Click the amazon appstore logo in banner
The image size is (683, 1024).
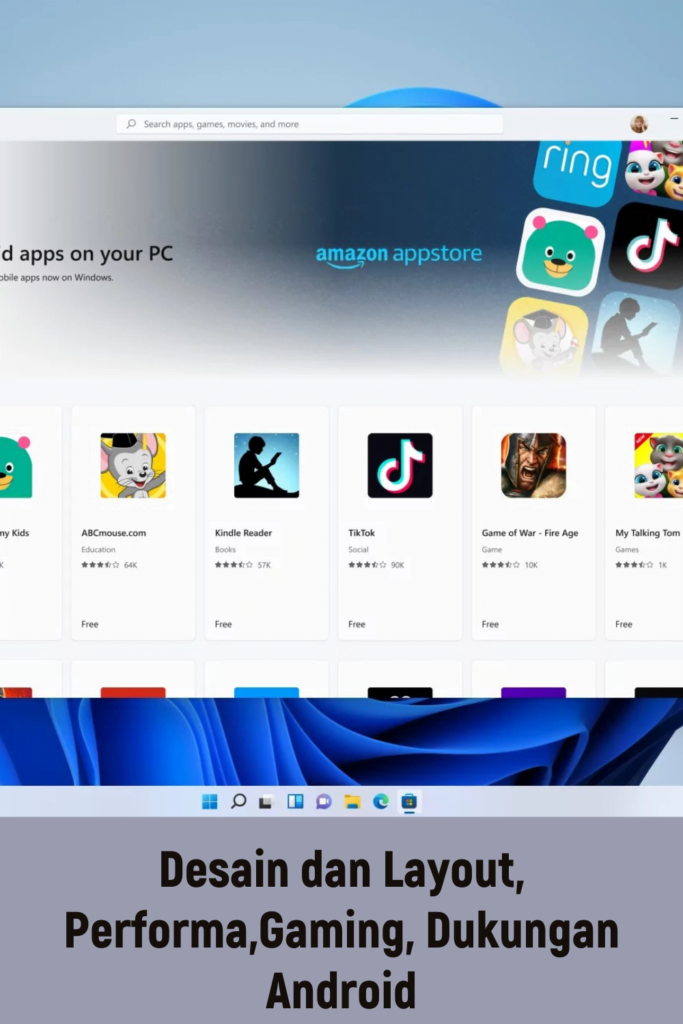[398, 255]
